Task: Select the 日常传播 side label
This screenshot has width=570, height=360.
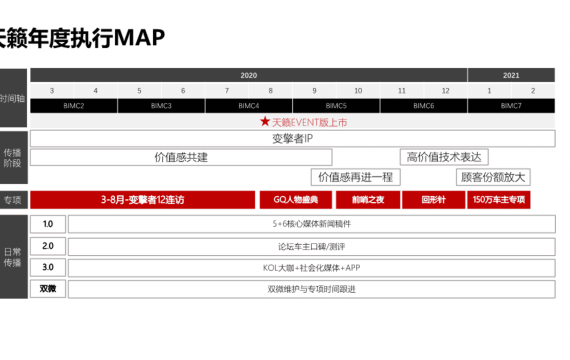Action: point(13,257)
